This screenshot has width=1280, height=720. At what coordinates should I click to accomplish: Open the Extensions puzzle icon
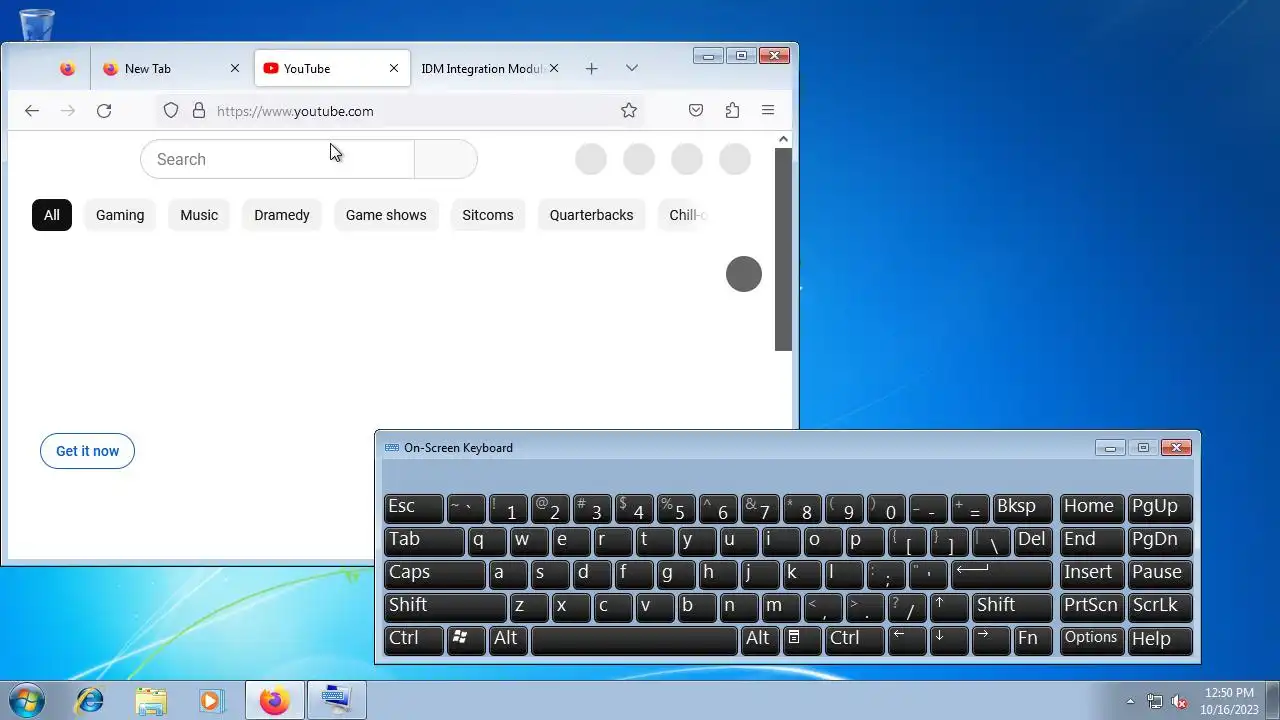click(x=732, y=111)
